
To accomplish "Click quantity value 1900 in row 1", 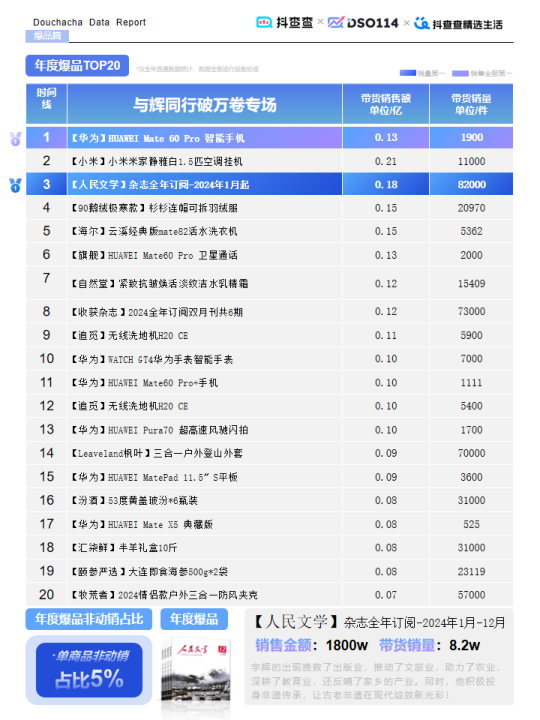I will pos(472,137).
